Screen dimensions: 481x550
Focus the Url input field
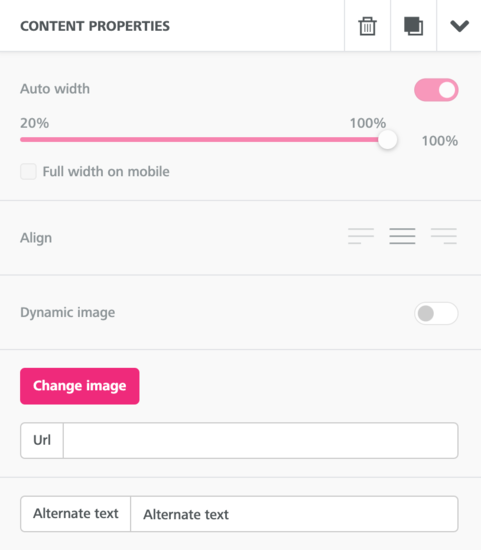click(x=261, y=440)
